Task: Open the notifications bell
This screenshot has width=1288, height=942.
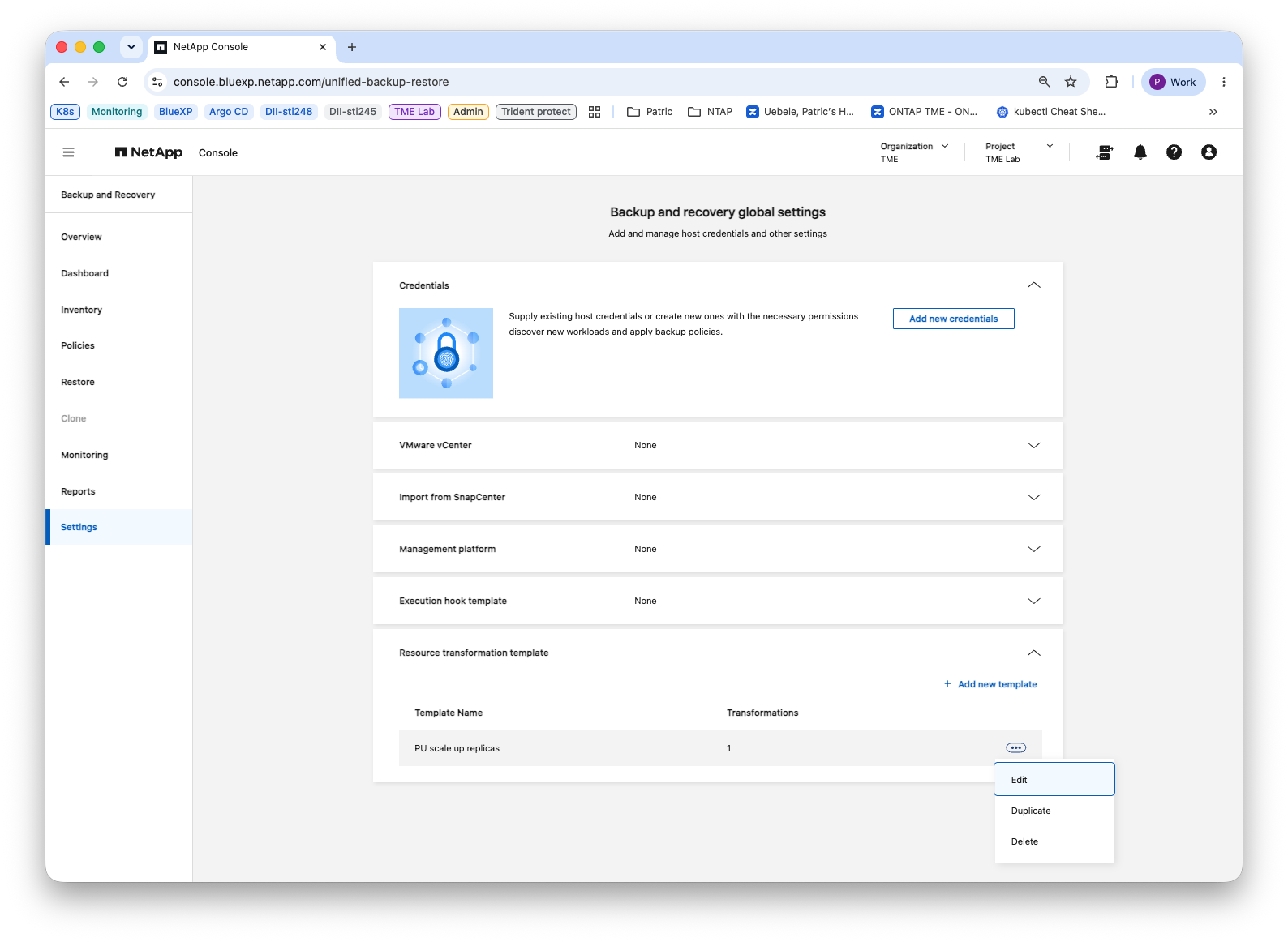Action: 1140,152
